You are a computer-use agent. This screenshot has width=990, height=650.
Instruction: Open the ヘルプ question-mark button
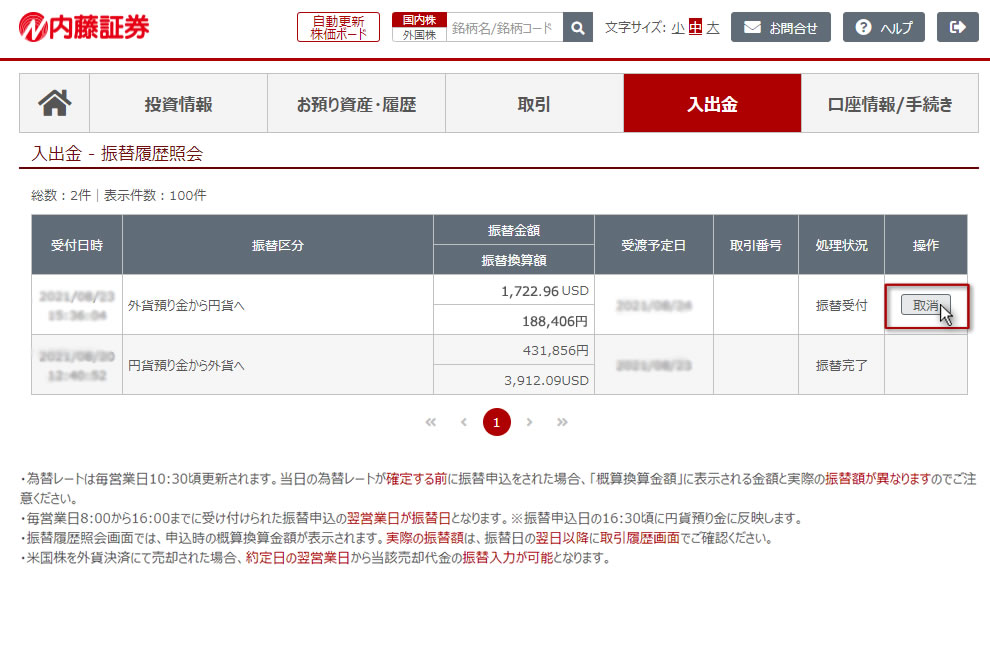pos(883,27)
